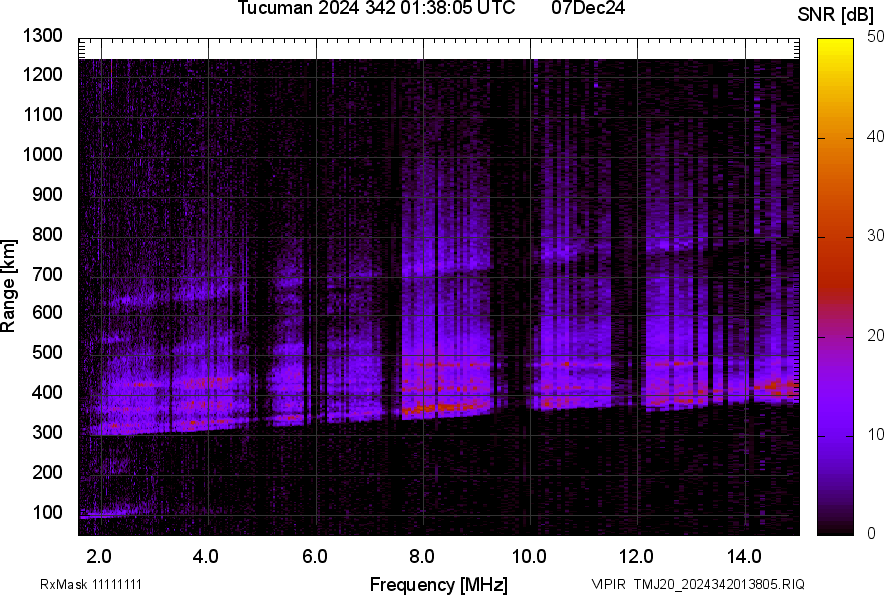Click the 2.0 frequency tick label
This screenshot has width=884, height=595.
99,555
